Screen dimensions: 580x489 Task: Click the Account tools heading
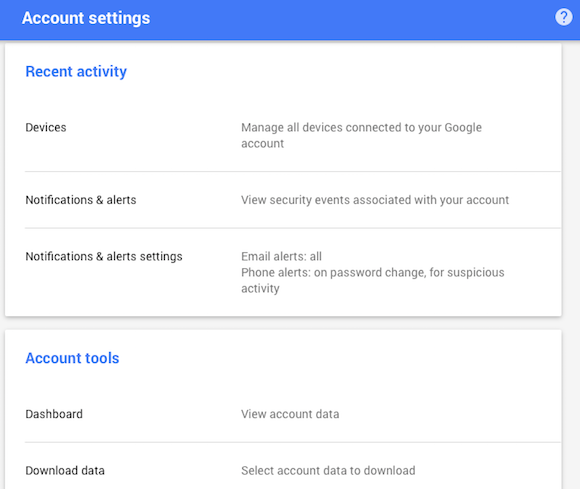tap(72, 358)
